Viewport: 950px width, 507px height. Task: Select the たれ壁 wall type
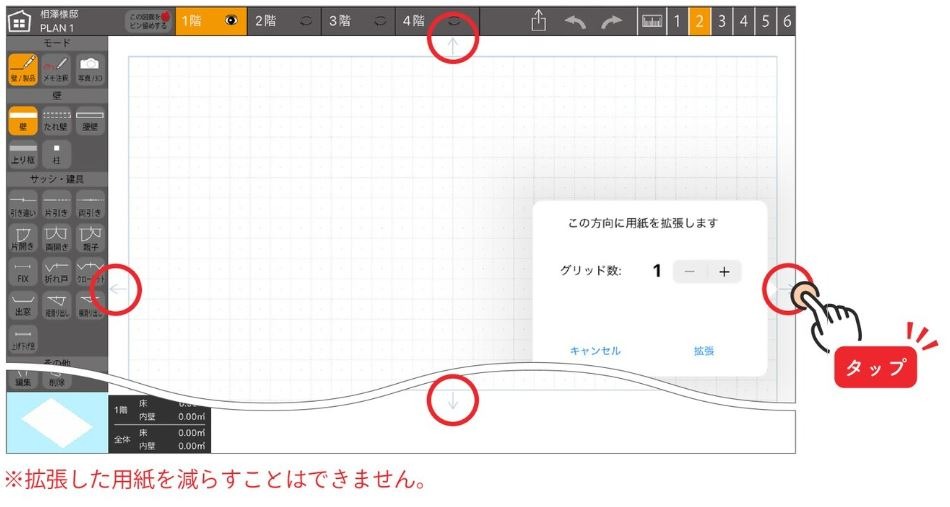tap(56, 121)
